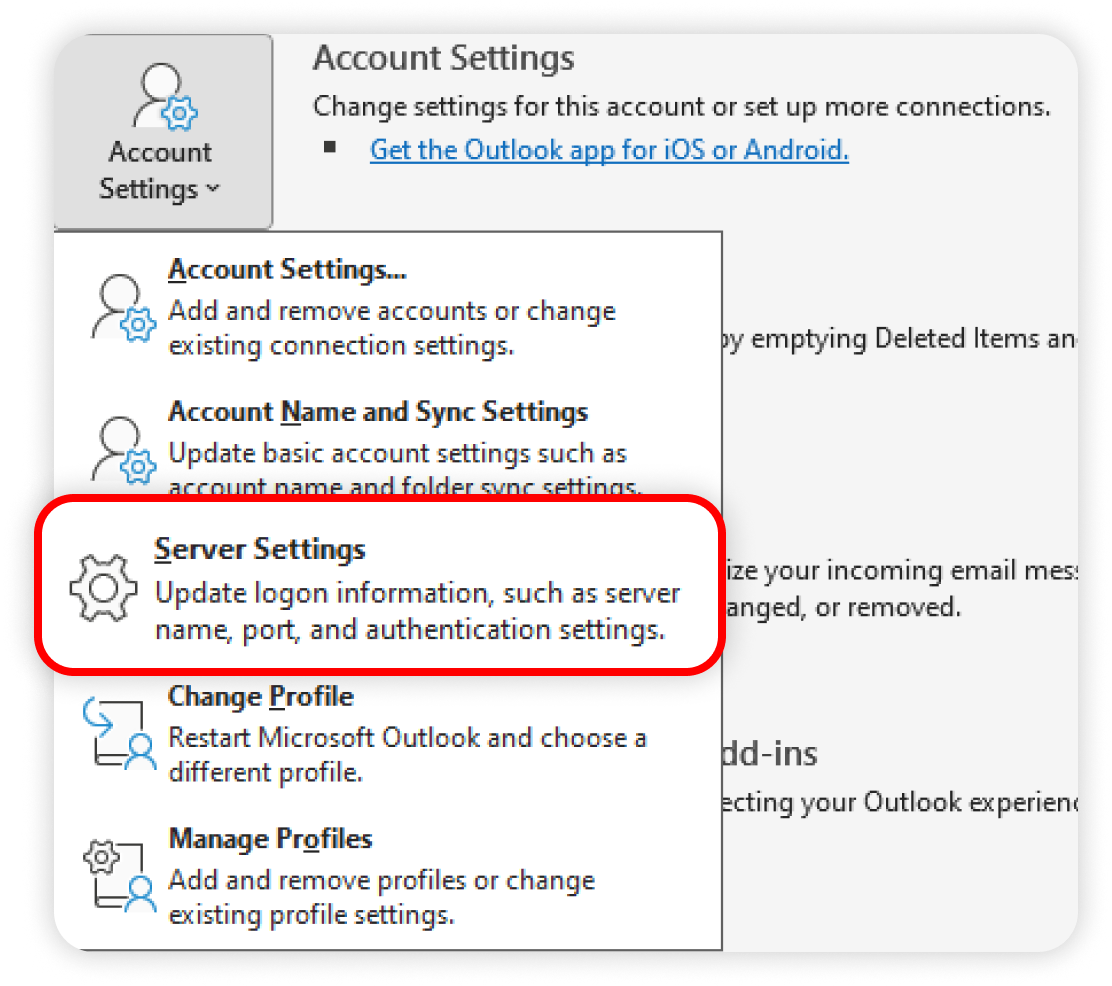Collapse the Account Settings dropdown chevron

coord(212,189)
